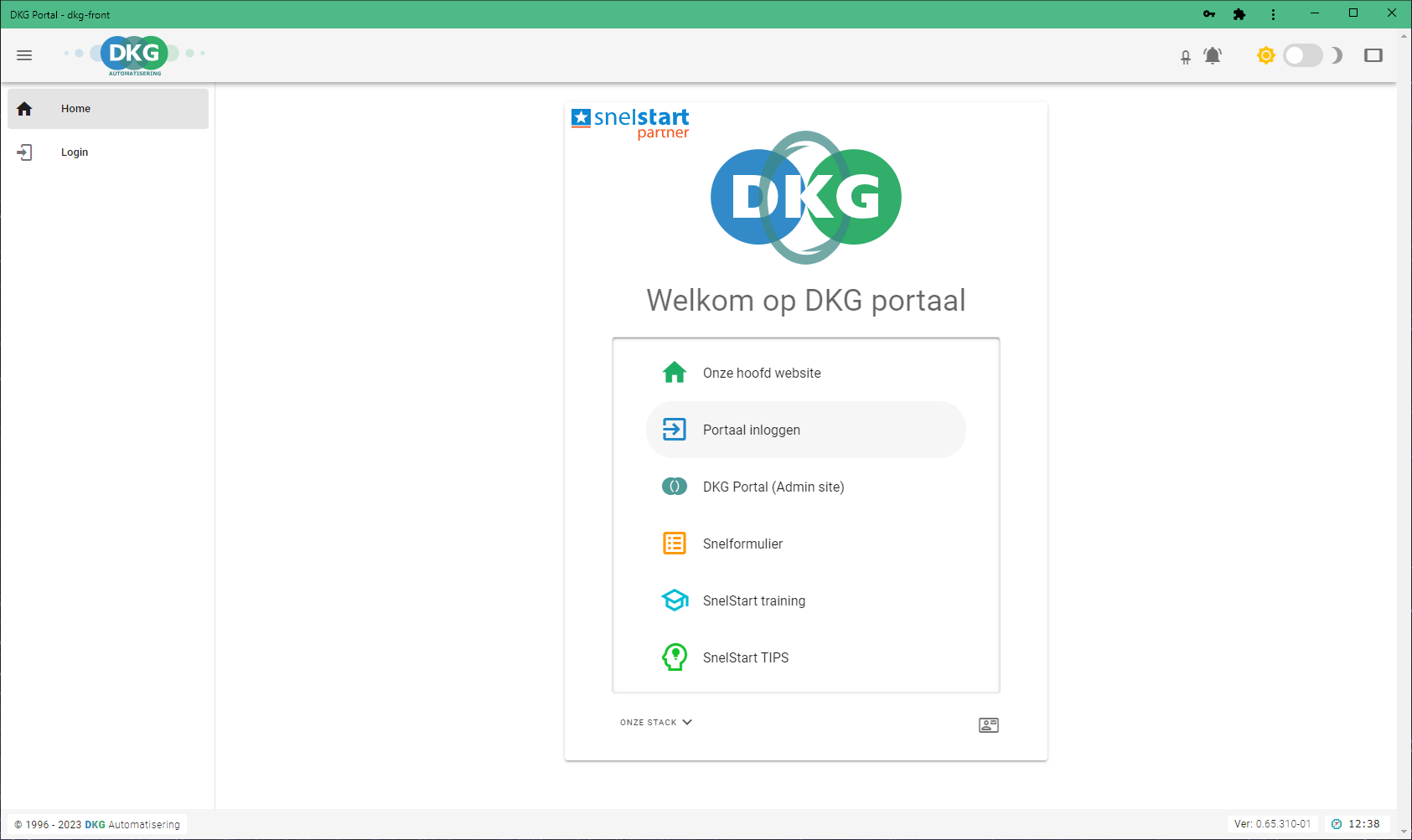Screen dimensions: 1412x840
Task: Click the version Ver: 0.65.310-01 label
Action: (x=1273, y=824)
